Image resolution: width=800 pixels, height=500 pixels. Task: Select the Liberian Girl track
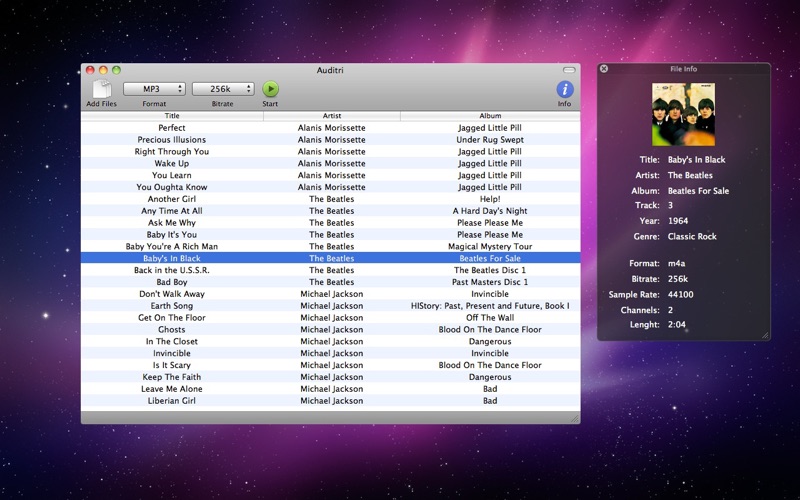click(331, 401)
